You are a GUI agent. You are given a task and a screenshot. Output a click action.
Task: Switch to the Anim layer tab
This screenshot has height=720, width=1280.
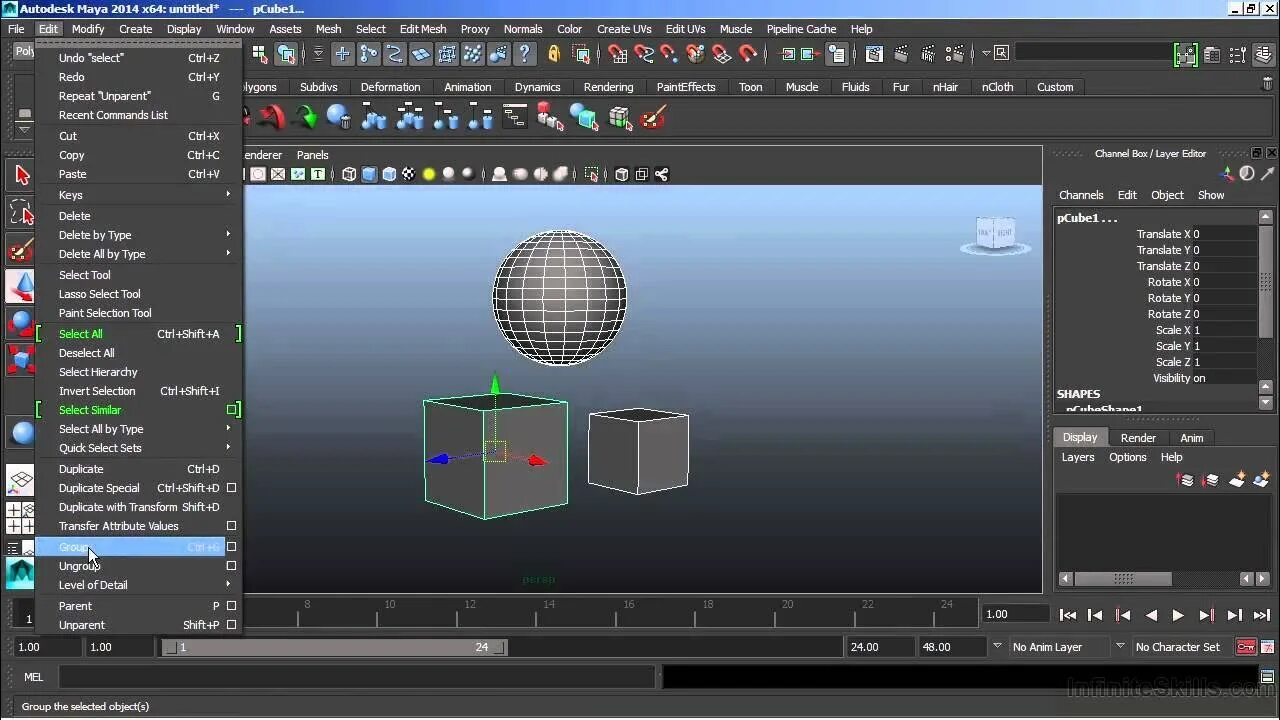1192,438
